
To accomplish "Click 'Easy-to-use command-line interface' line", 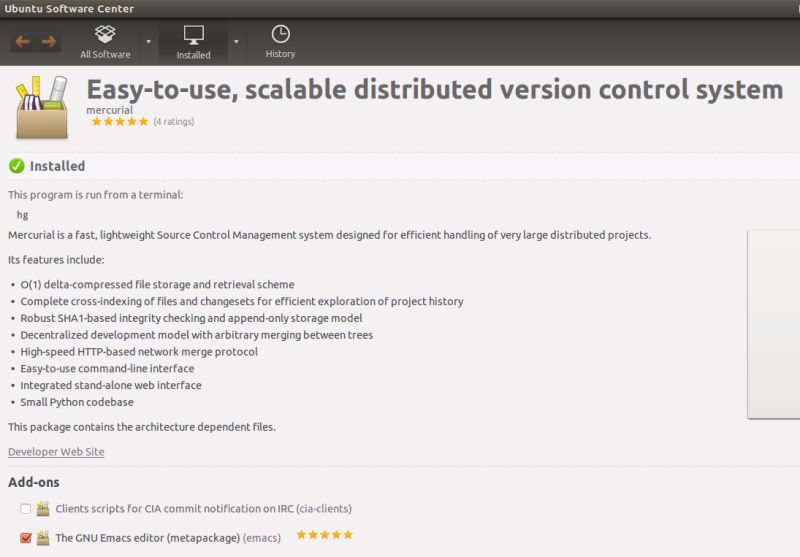I will [x=107, y=368].
